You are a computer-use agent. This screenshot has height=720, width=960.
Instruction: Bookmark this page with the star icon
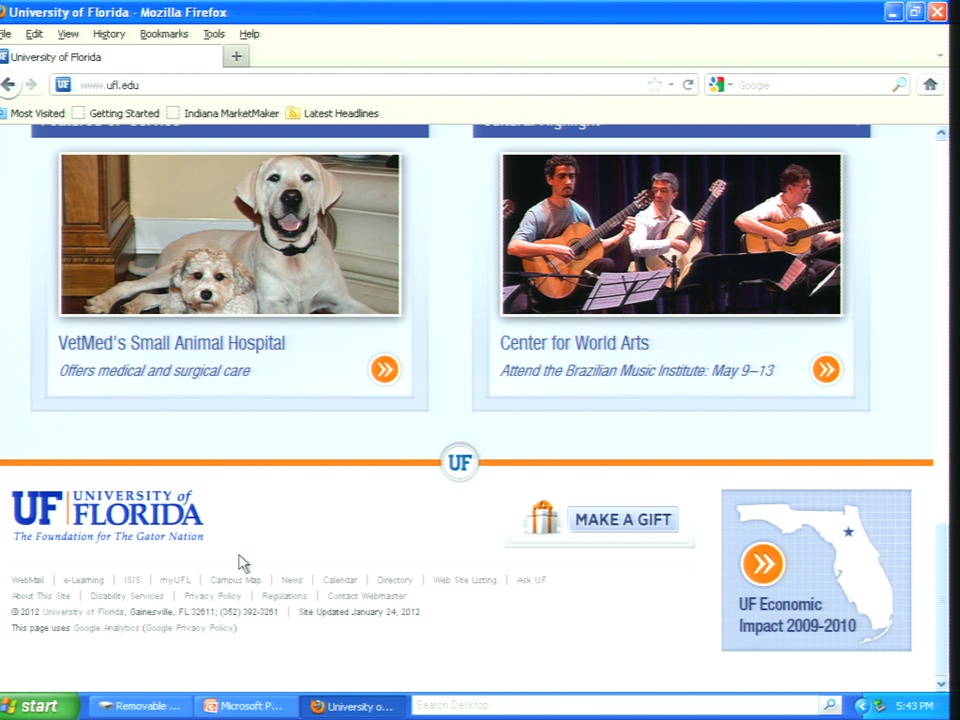[654, 84]
